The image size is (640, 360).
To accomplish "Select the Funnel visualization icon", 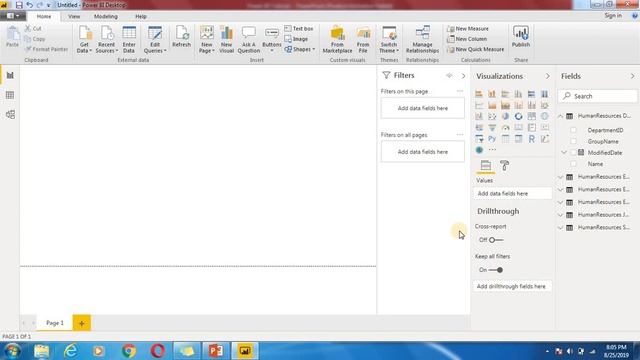I will tap(492, 128).
